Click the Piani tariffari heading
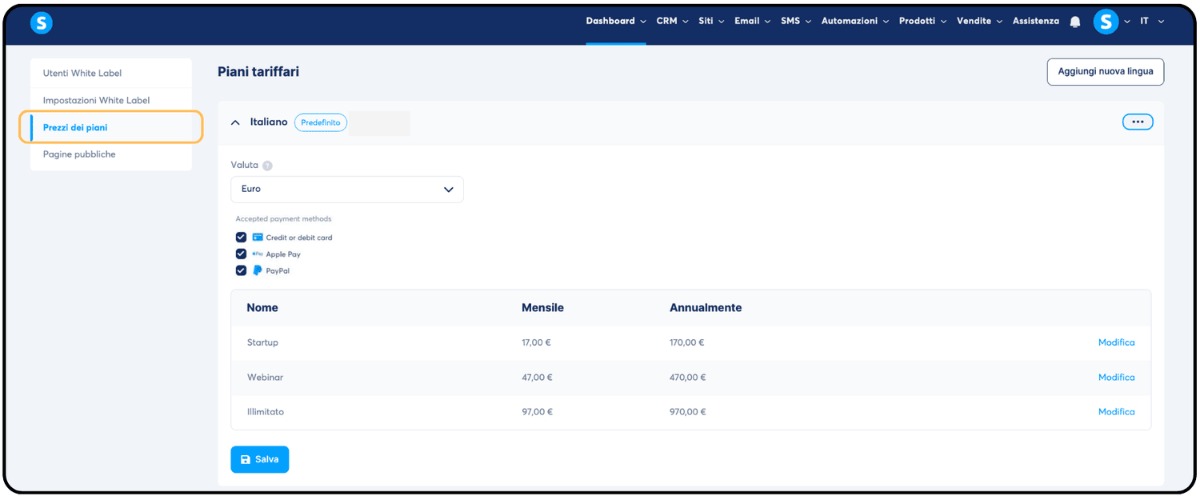Viewport: 1200px width, 496px height. (x=258, y=72)
